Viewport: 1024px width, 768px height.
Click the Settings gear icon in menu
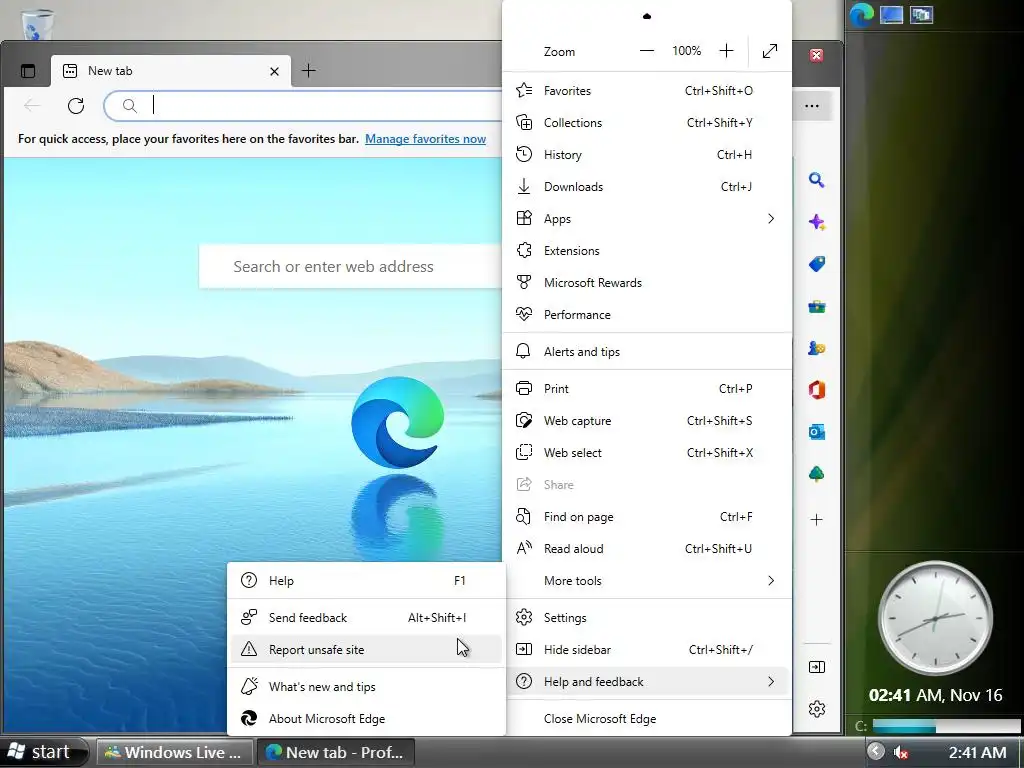pos(524,617)
